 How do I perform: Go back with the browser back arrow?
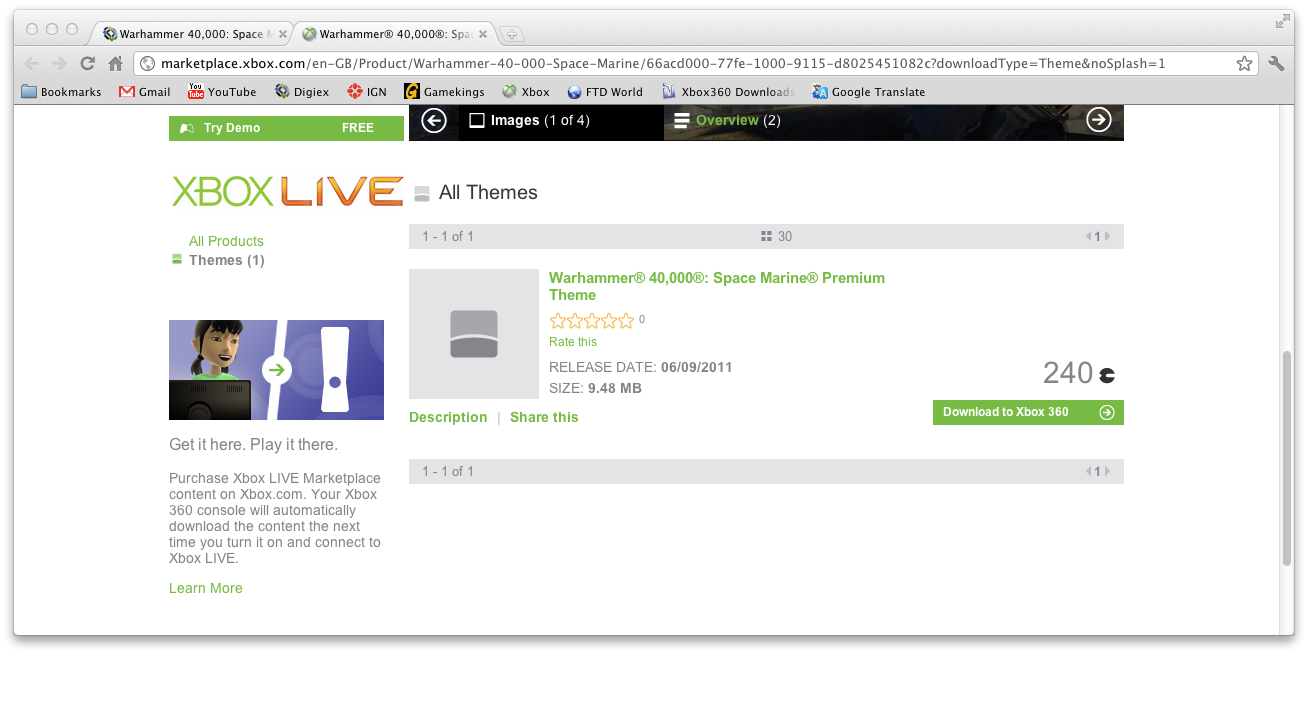pos(32,63)
